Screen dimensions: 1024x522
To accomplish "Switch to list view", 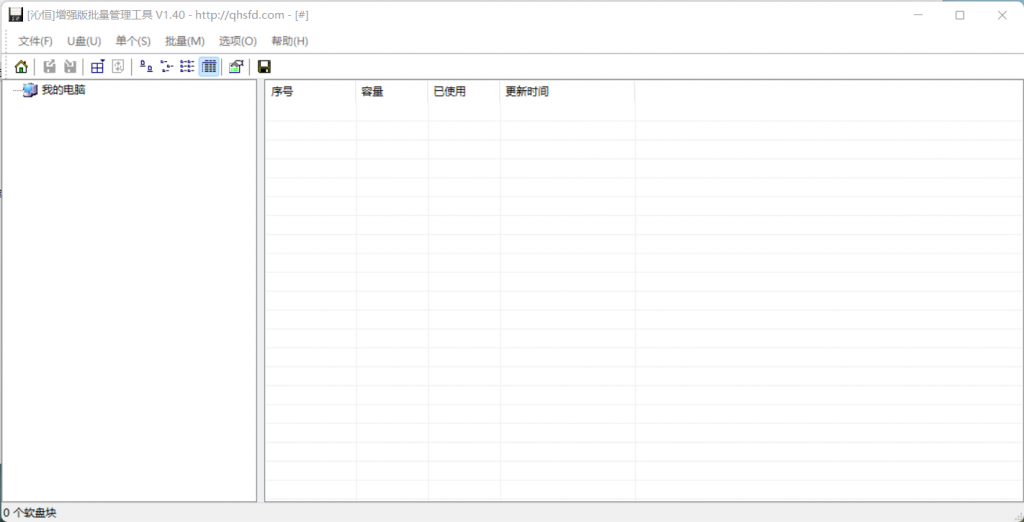I will [x=187, y=67].
